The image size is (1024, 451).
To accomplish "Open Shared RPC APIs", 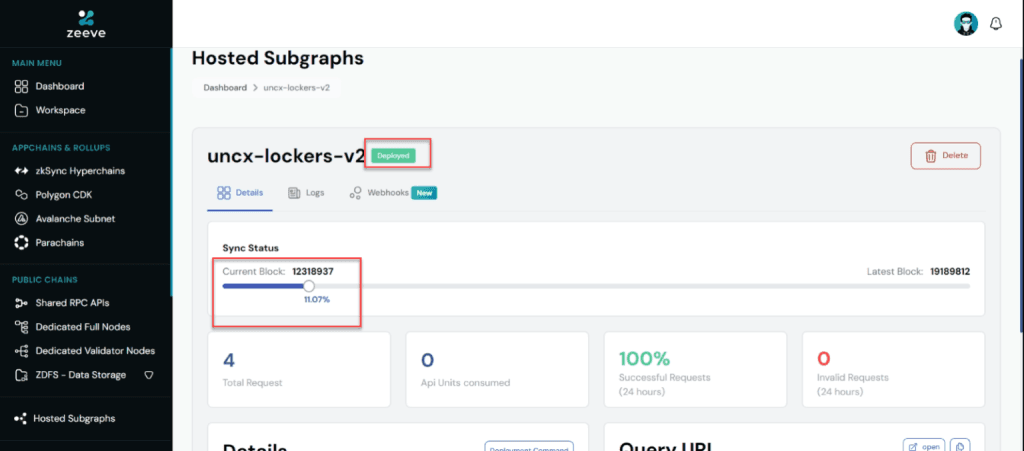I will [72, 303].
